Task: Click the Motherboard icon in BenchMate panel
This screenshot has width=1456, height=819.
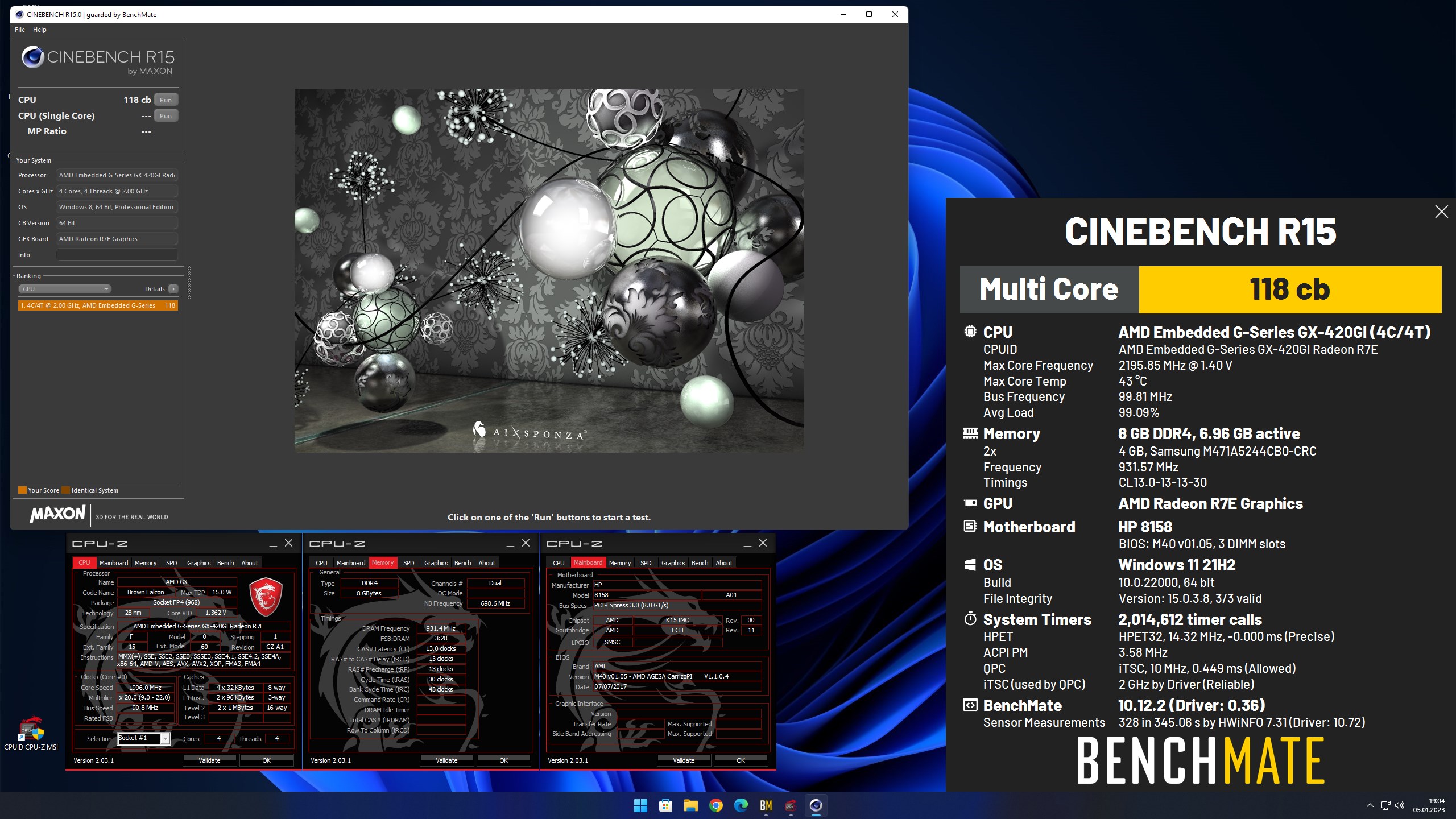Action: [970, 526]
